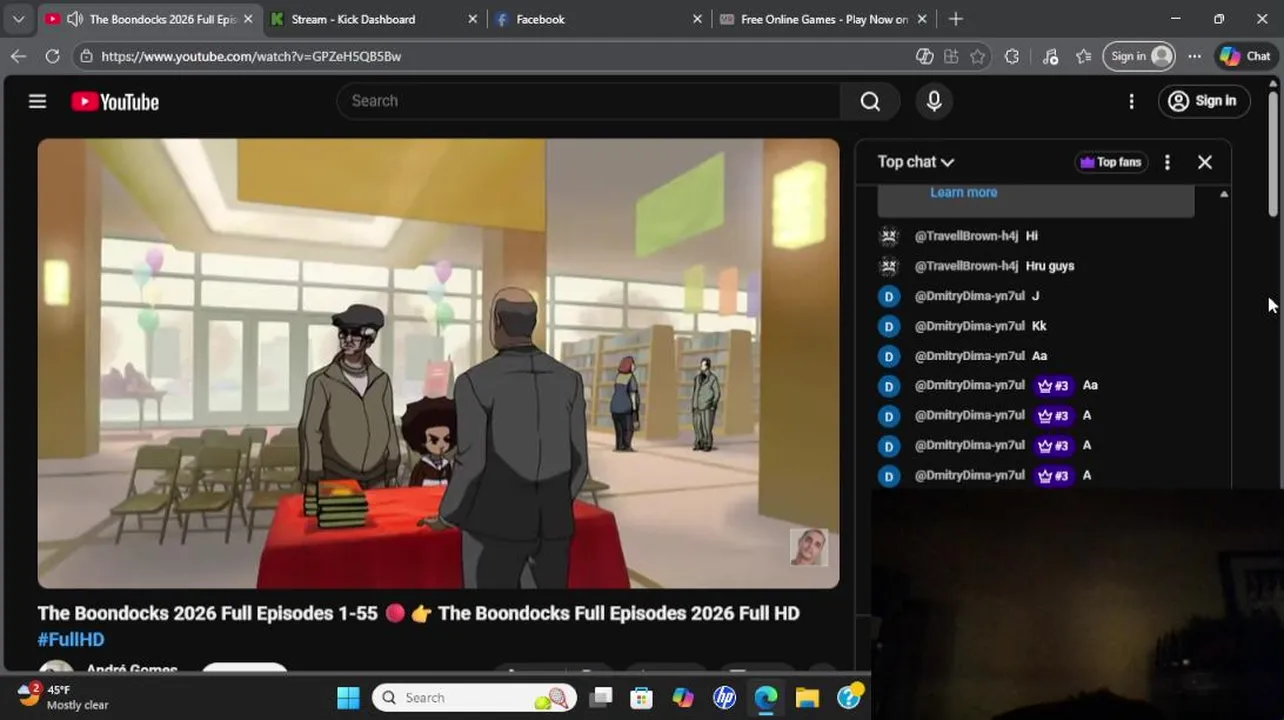
Task: Switch to the Stream - Kick Dashboard tab
Action: (x=353, y=19)
